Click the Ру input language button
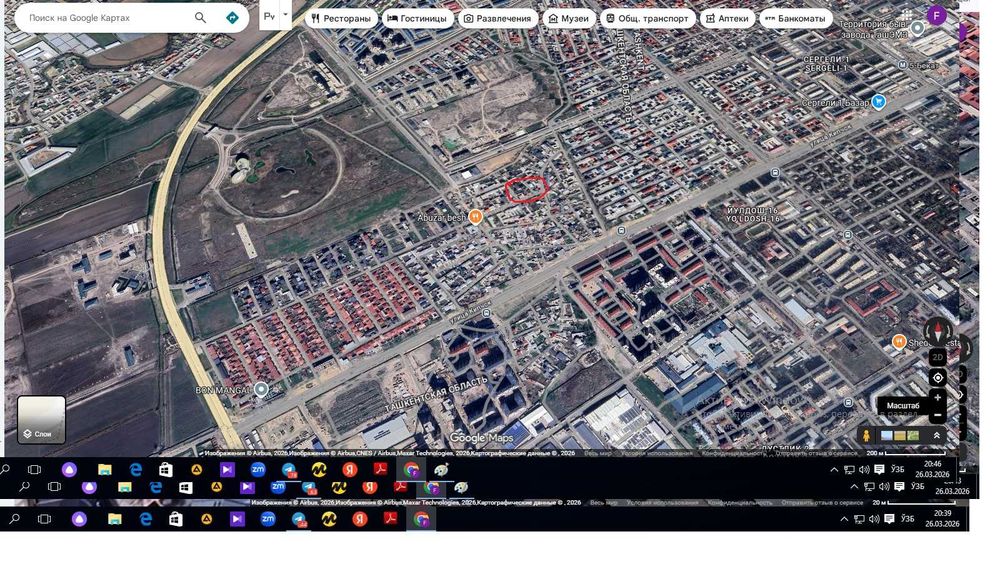Image resolution: width=1000 pixels, height=563 pixels. pyautogui.click(x=269, y=16)
